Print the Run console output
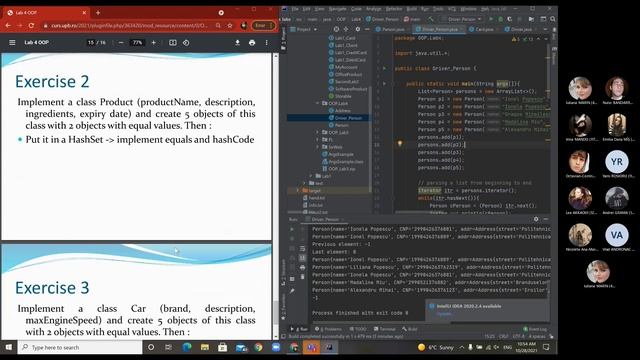 [302, 267]
